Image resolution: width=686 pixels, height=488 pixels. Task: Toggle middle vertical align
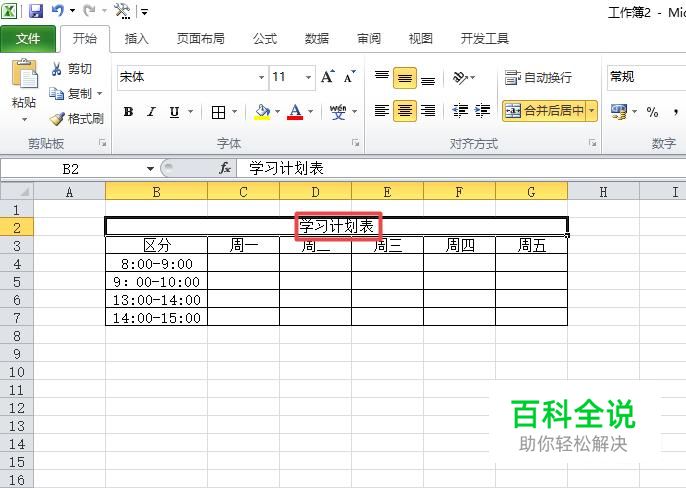tap(405, 78)
